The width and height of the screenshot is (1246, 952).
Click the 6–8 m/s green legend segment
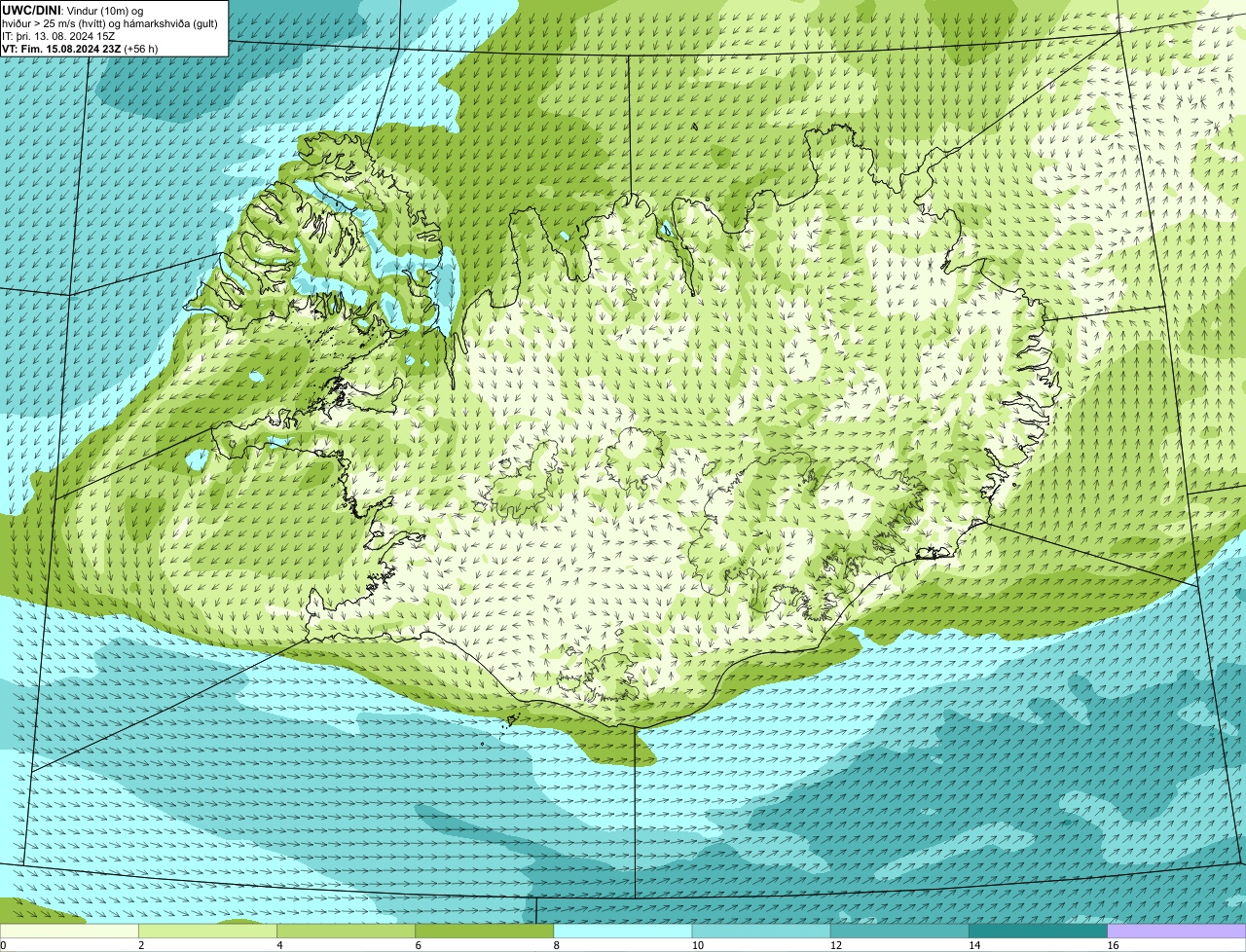(485, 931)
